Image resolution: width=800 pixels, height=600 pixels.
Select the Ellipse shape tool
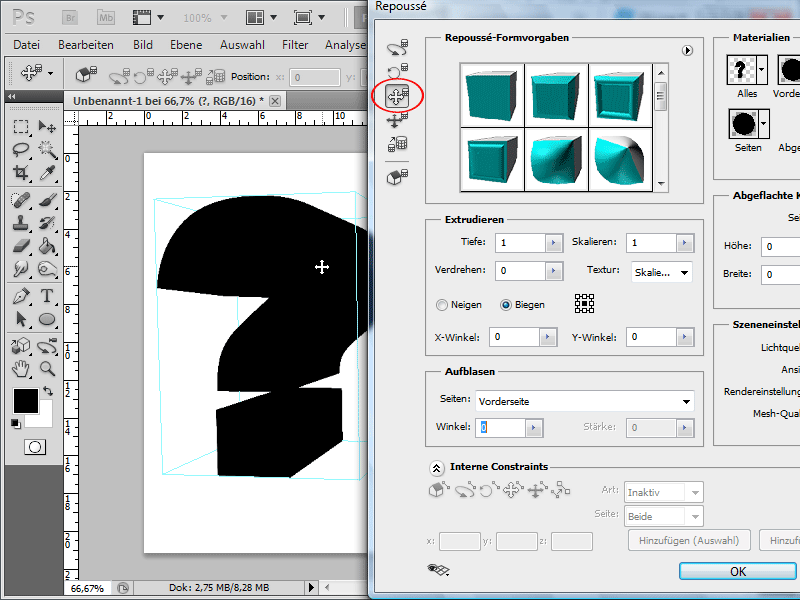[47, 319]
